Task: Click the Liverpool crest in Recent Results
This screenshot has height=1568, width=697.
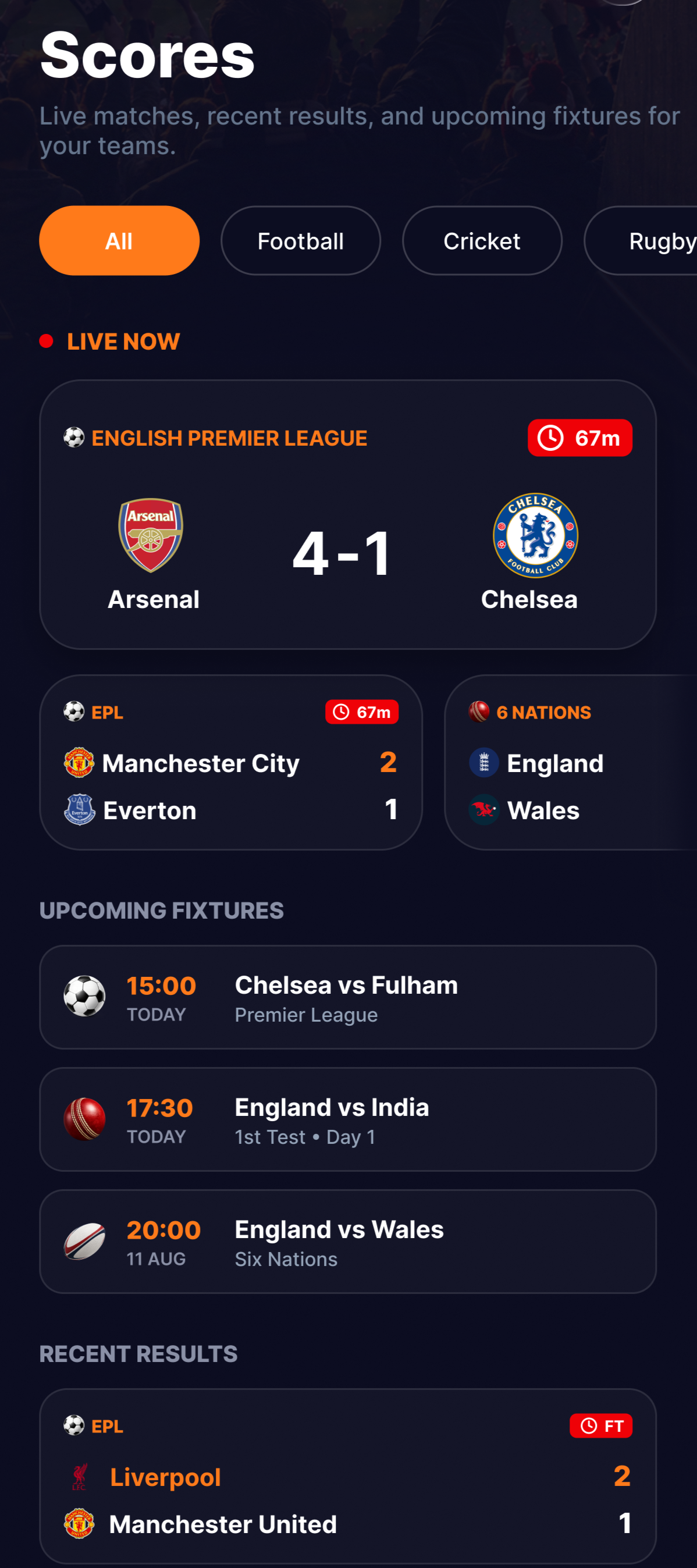Action: click(x=79, y=1476)
